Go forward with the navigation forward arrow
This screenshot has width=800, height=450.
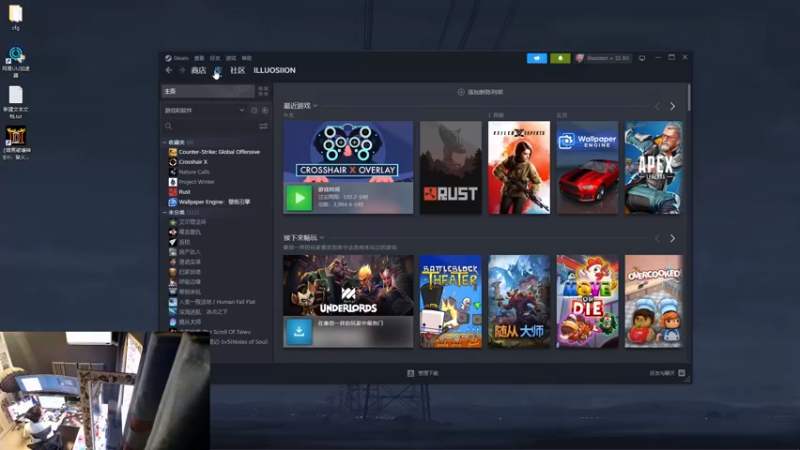coord(182,70)
